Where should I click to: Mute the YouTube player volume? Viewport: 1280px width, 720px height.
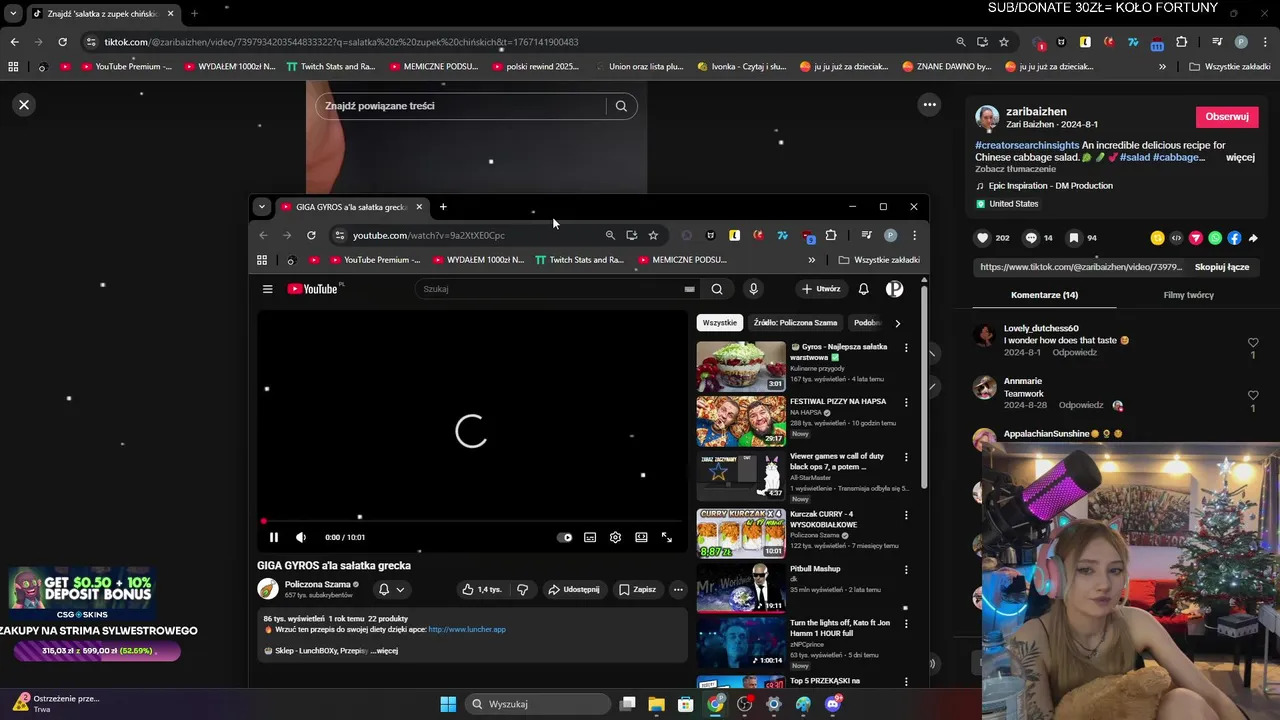pos(301,537)
